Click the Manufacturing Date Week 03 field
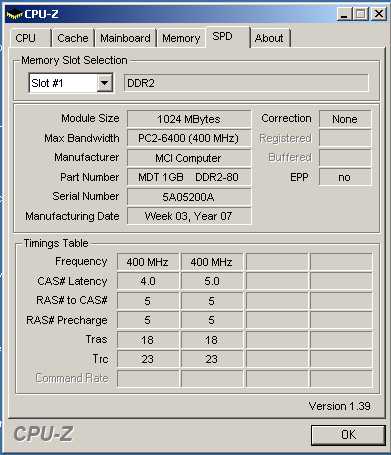The image size is (391, 455). pyautogui.click(x=189, y=216)
